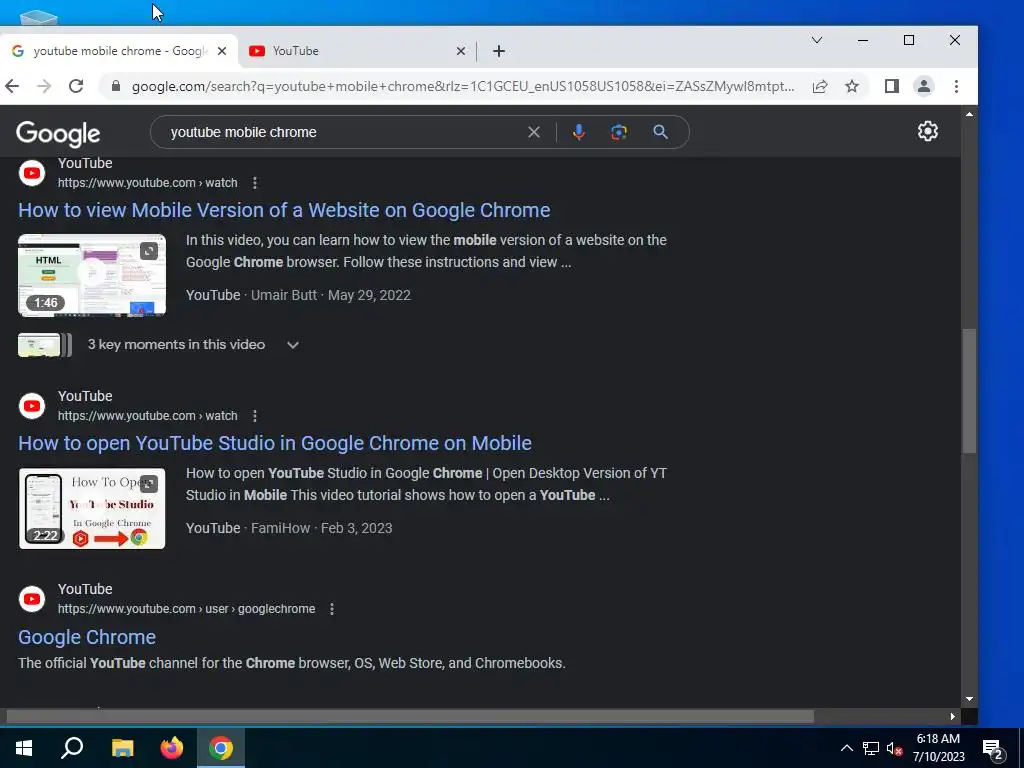Click scrollbar up arrow
The height and width of the screenshot is (768, 1024).
(969, 114)
